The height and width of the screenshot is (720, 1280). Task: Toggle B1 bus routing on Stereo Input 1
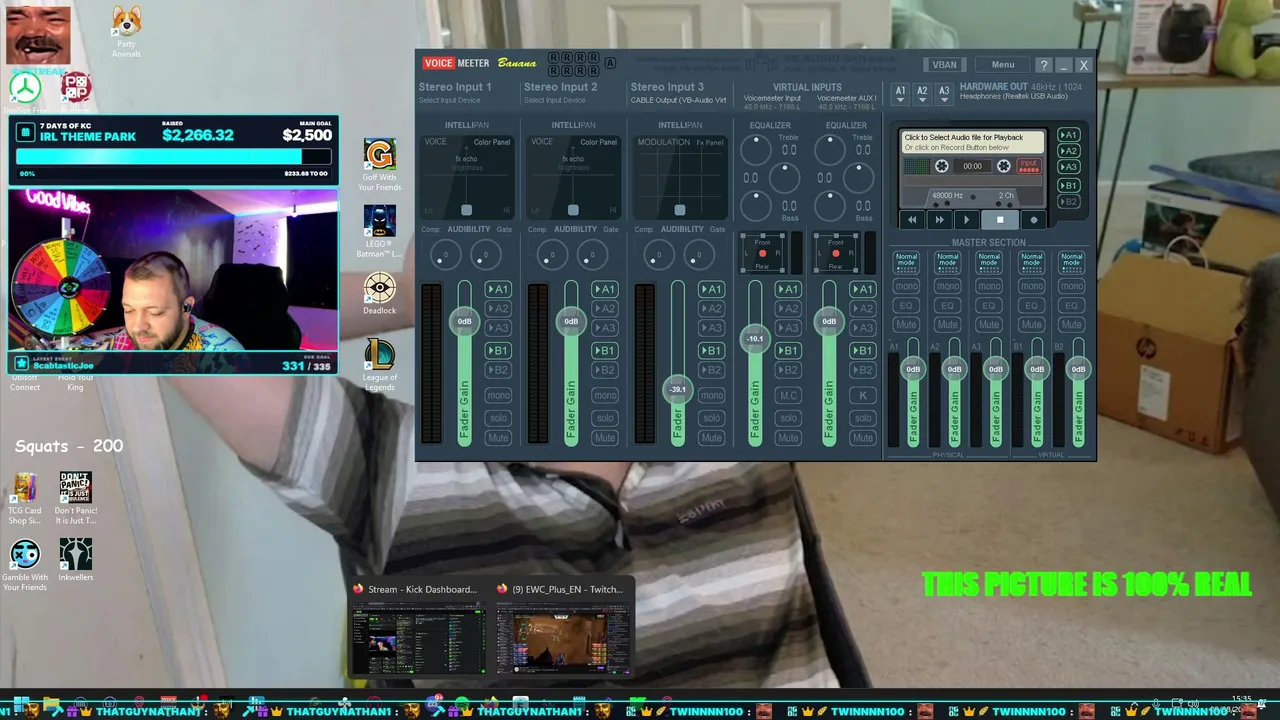point(498,350)
